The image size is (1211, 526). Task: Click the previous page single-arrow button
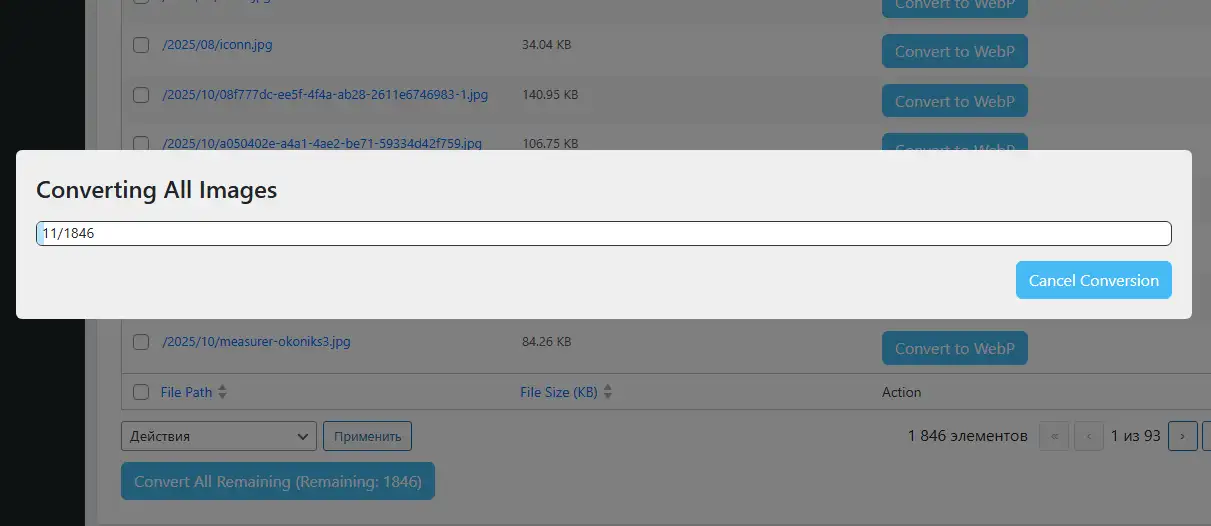coord(1088,436)
